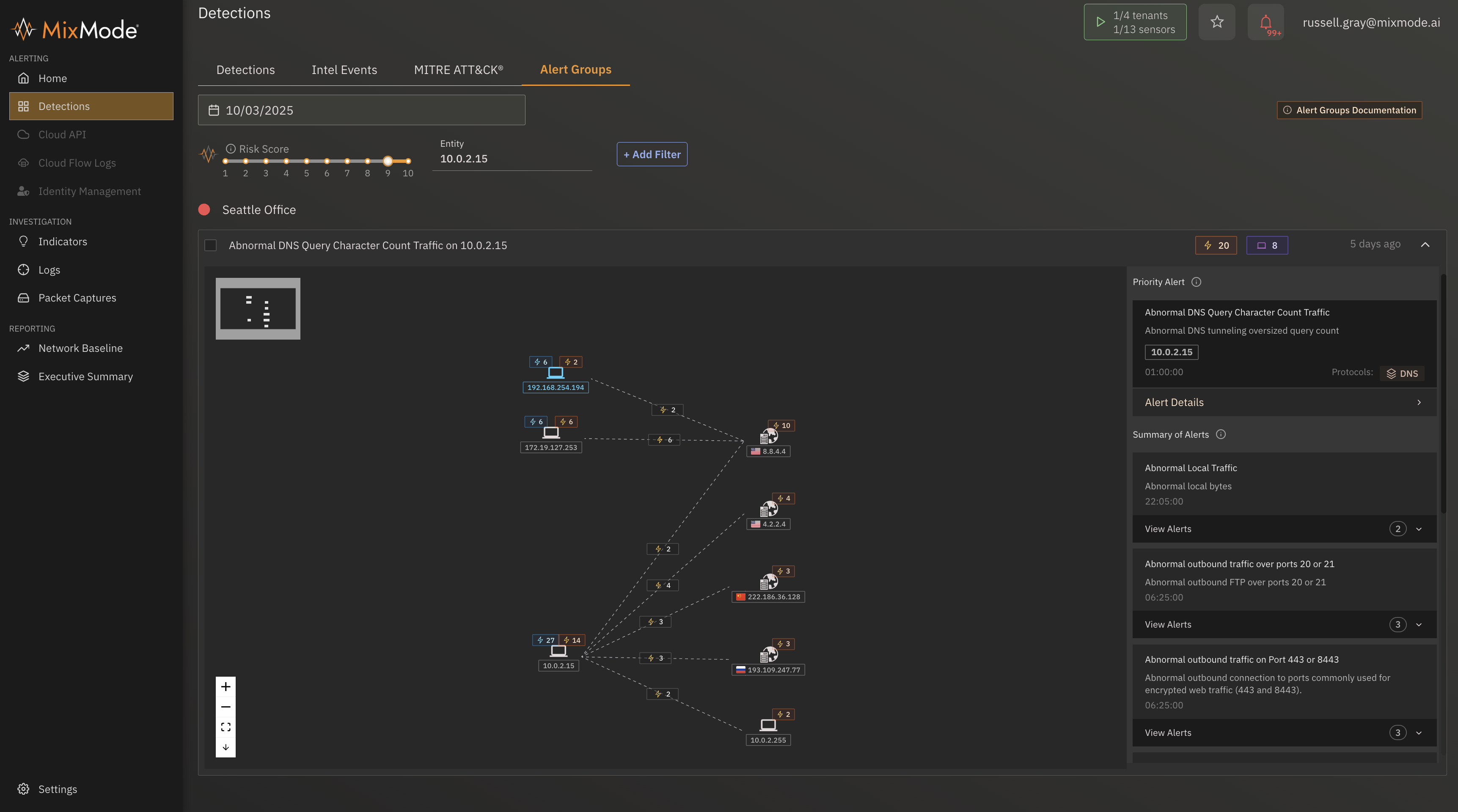
Task: Check the Abnormal DNS Query alert group checkbox
Action: (x=211, y=245)
